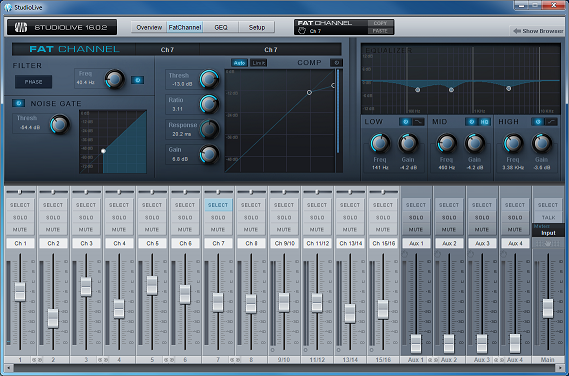Click the Ch 4 pan slider
The height and width of the screenshot is (376, 569).
click(119, 192)
